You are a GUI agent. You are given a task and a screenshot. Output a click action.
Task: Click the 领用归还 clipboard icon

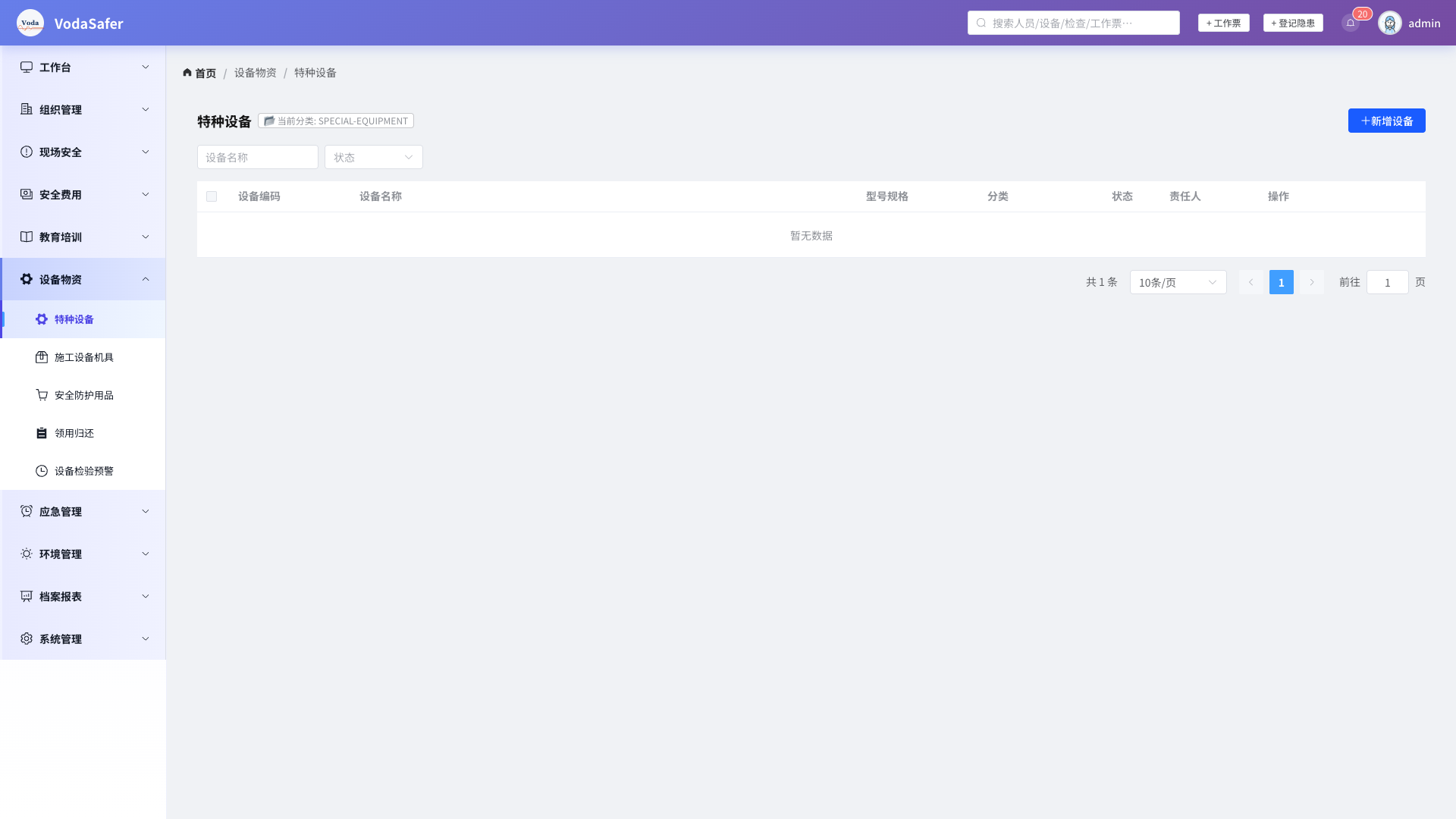tap(42, 433)
